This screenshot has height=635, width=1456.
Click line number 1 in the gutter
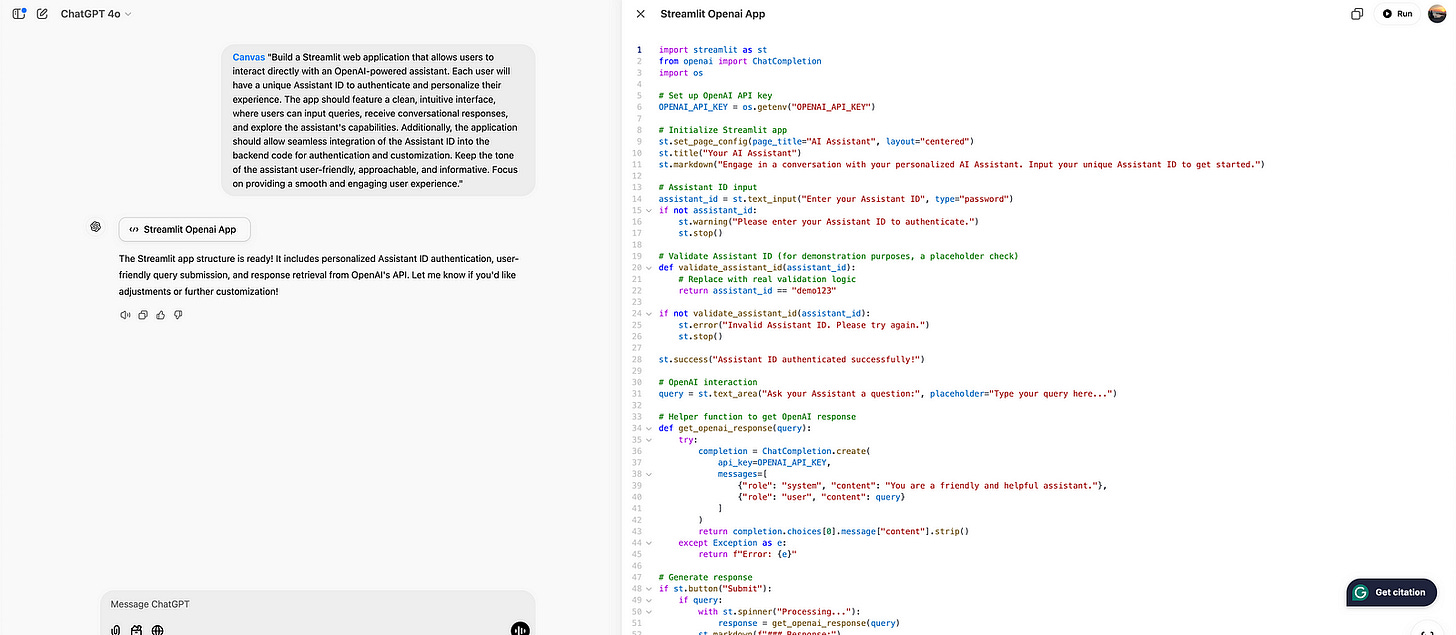(641, 49)
